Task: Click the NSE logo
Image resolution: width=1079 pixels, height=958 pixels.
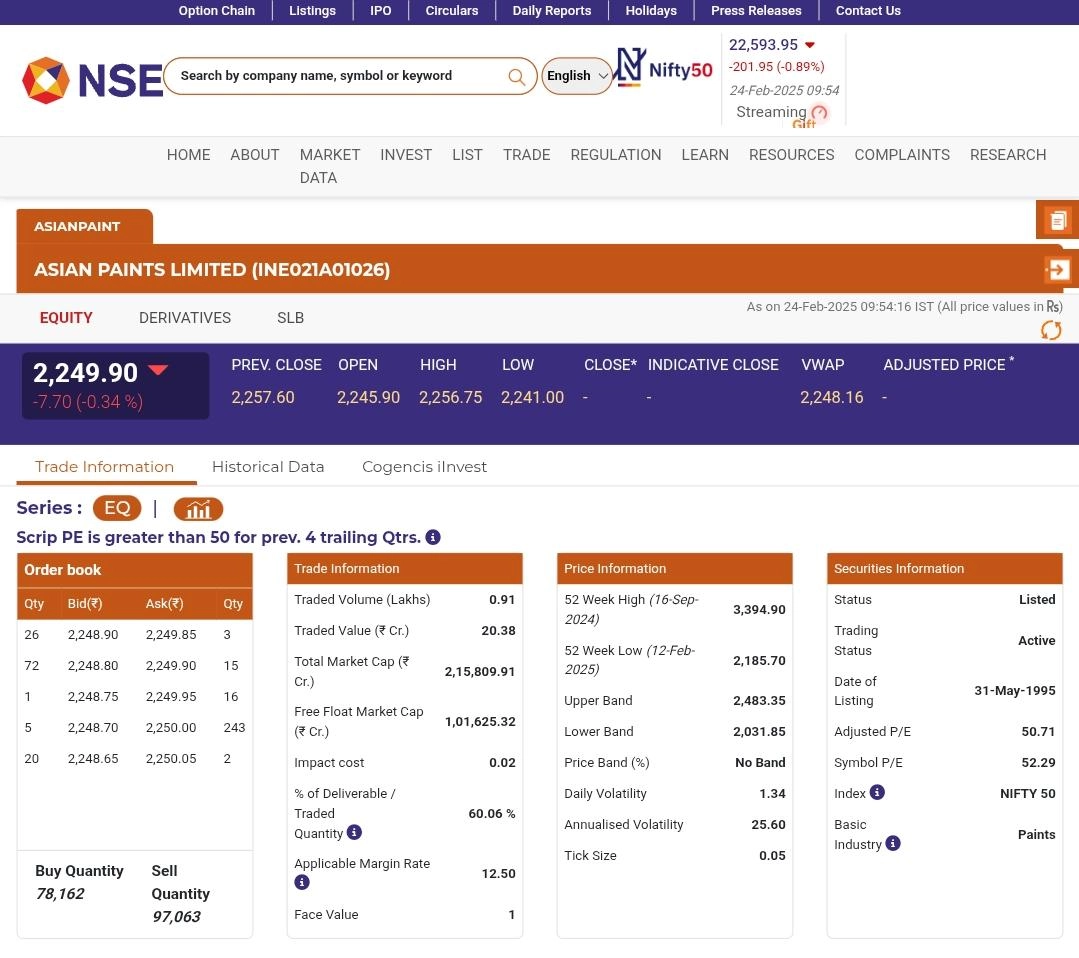Action: click(x=92, y=80)
